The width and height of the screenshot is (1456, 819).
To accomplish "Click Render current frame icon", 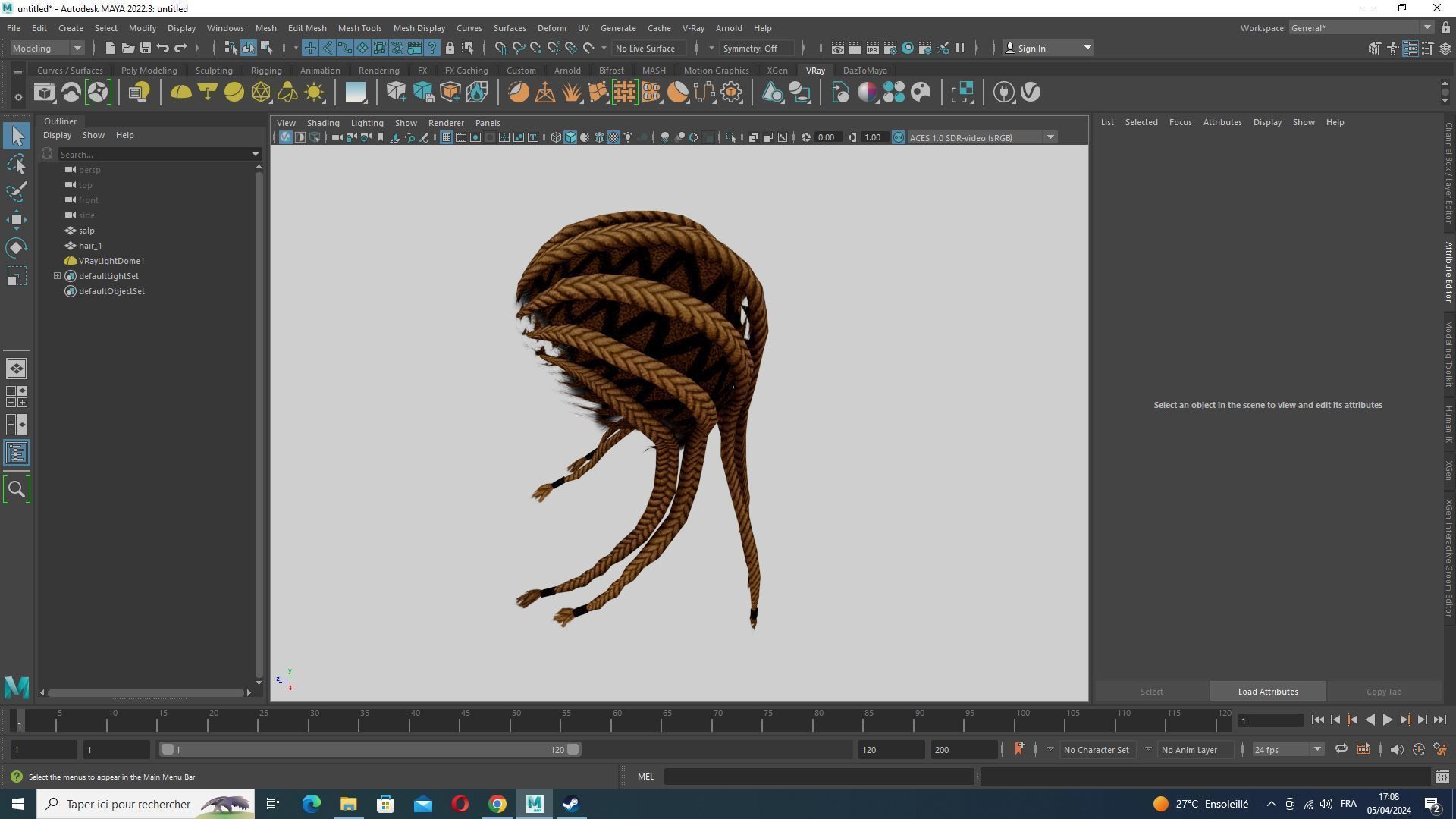I will pyautogui.click(x=855, y=48).
